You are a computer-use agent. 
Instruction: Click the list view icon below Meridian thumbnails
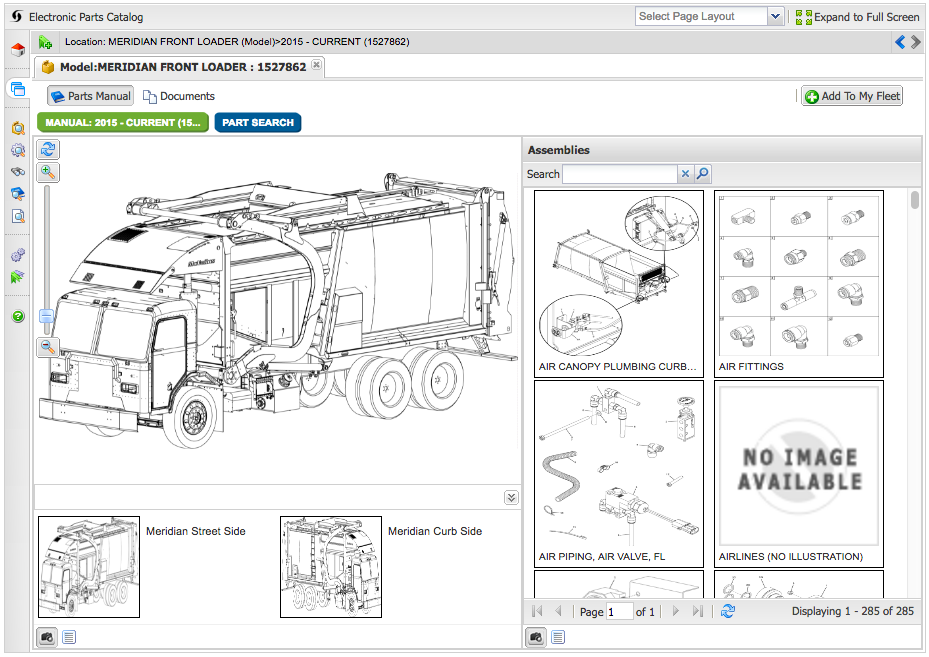(x=69, y=637)
